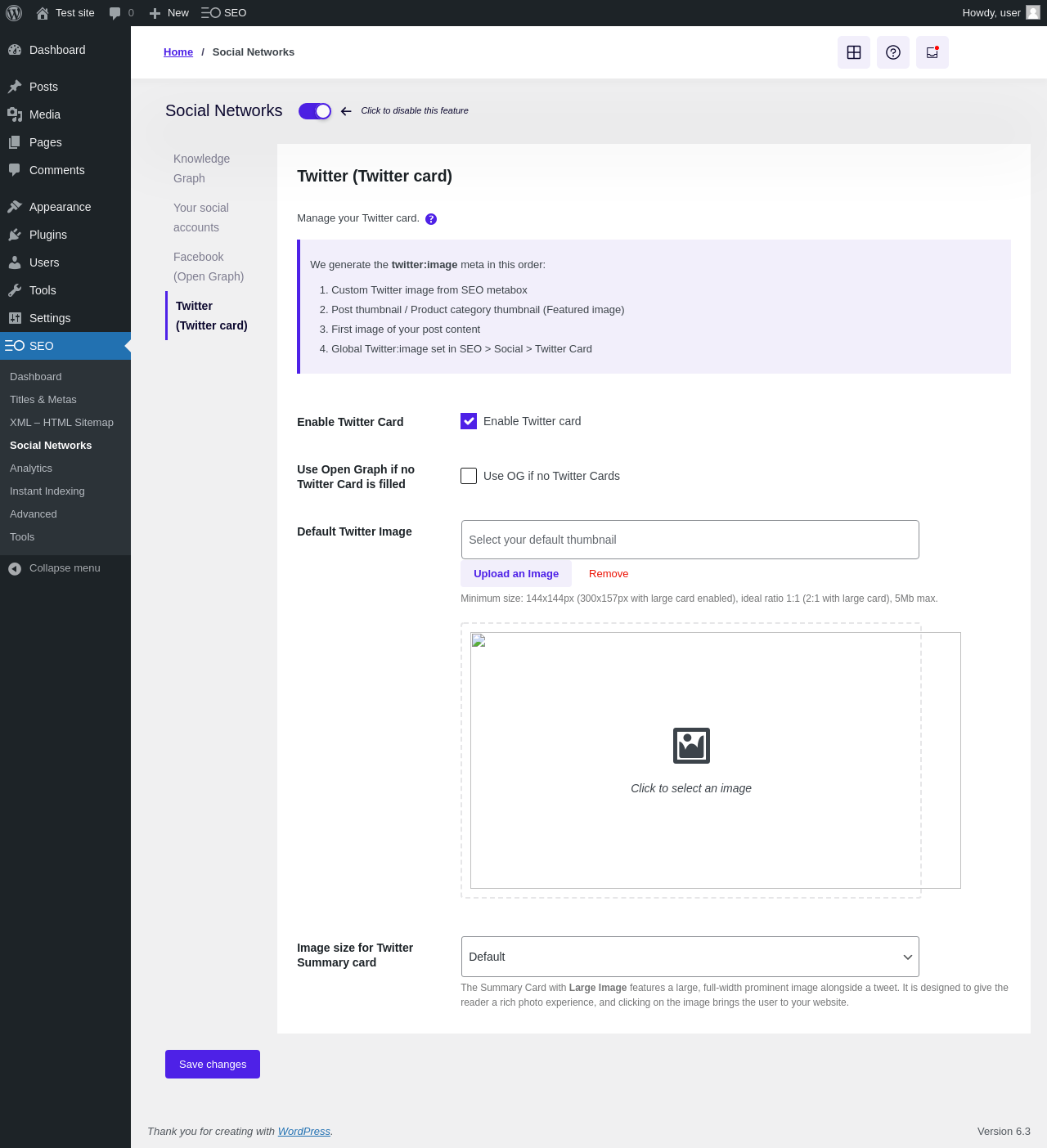Open Titles & Metas submenu item

tap(43, 400)
